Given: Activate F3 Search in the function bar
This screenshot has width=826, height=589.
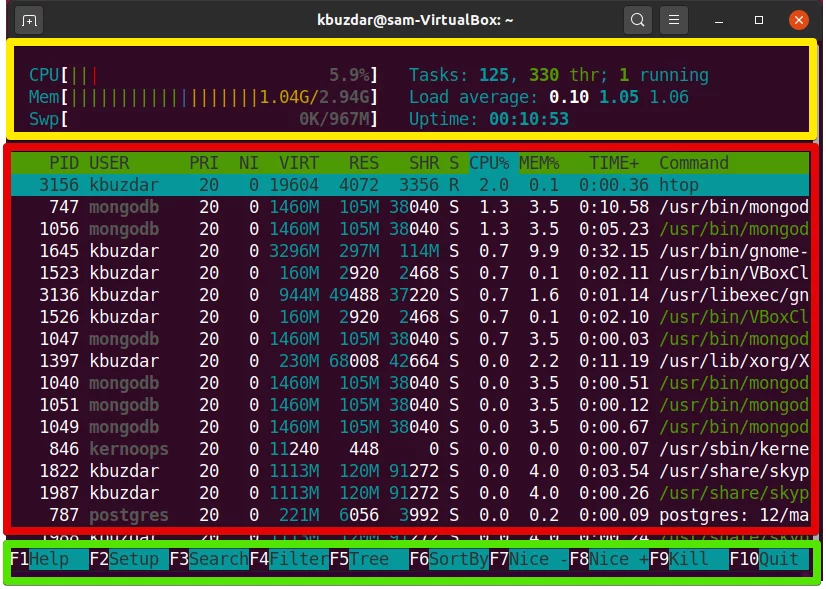Looking at the screenshot, I should (209, 559).
